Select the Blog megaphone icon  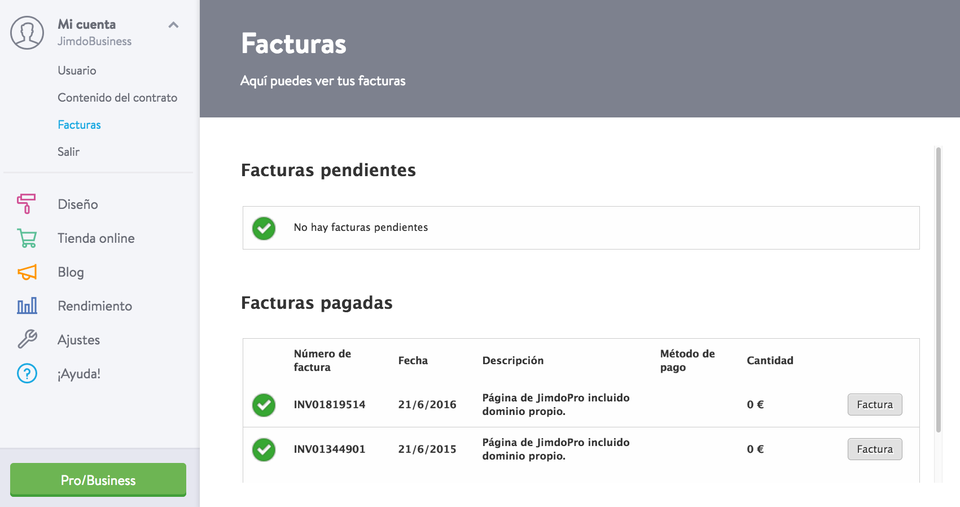27,272
